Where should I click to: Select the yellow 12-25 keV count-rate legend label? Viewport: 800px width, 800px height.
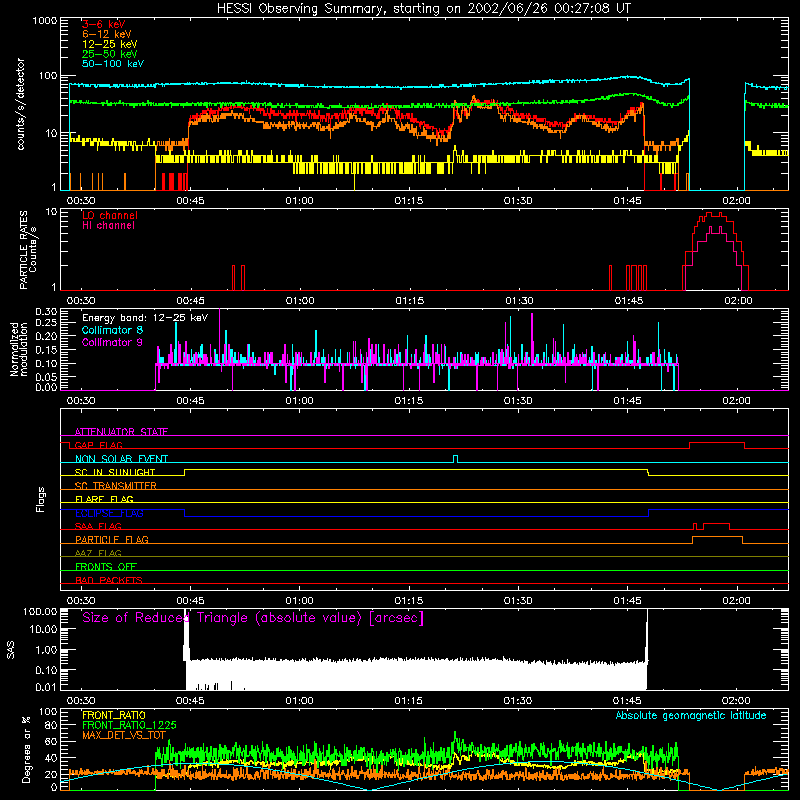[x=110, y=44]
